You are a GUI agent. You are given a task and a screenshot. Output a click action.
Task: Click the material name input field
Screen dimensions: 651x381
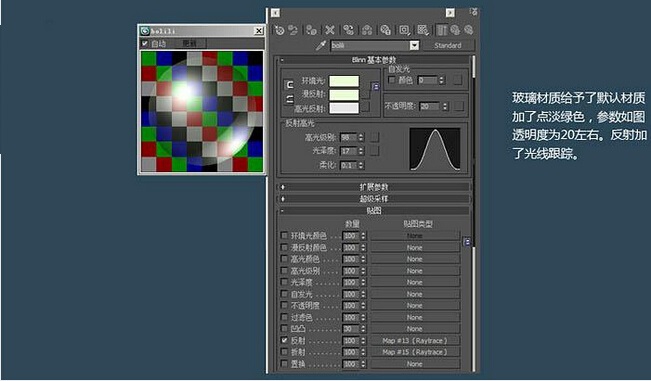370,45
